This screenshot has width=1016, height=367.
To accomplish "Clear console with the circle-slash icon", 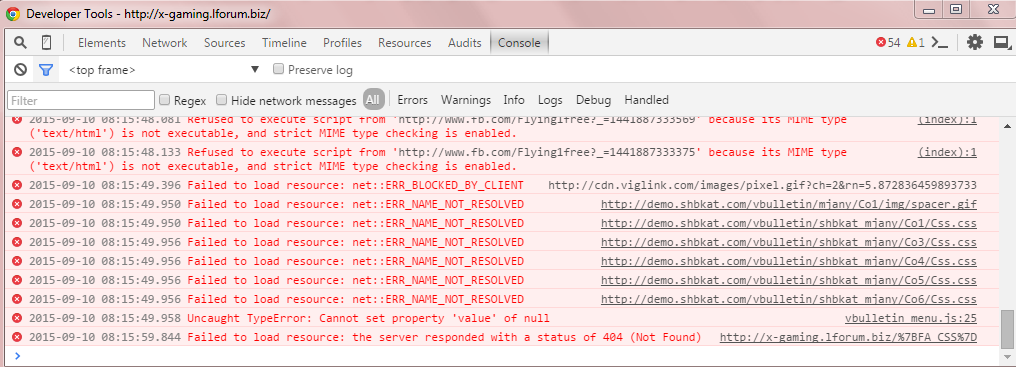I will pos(21,70).
